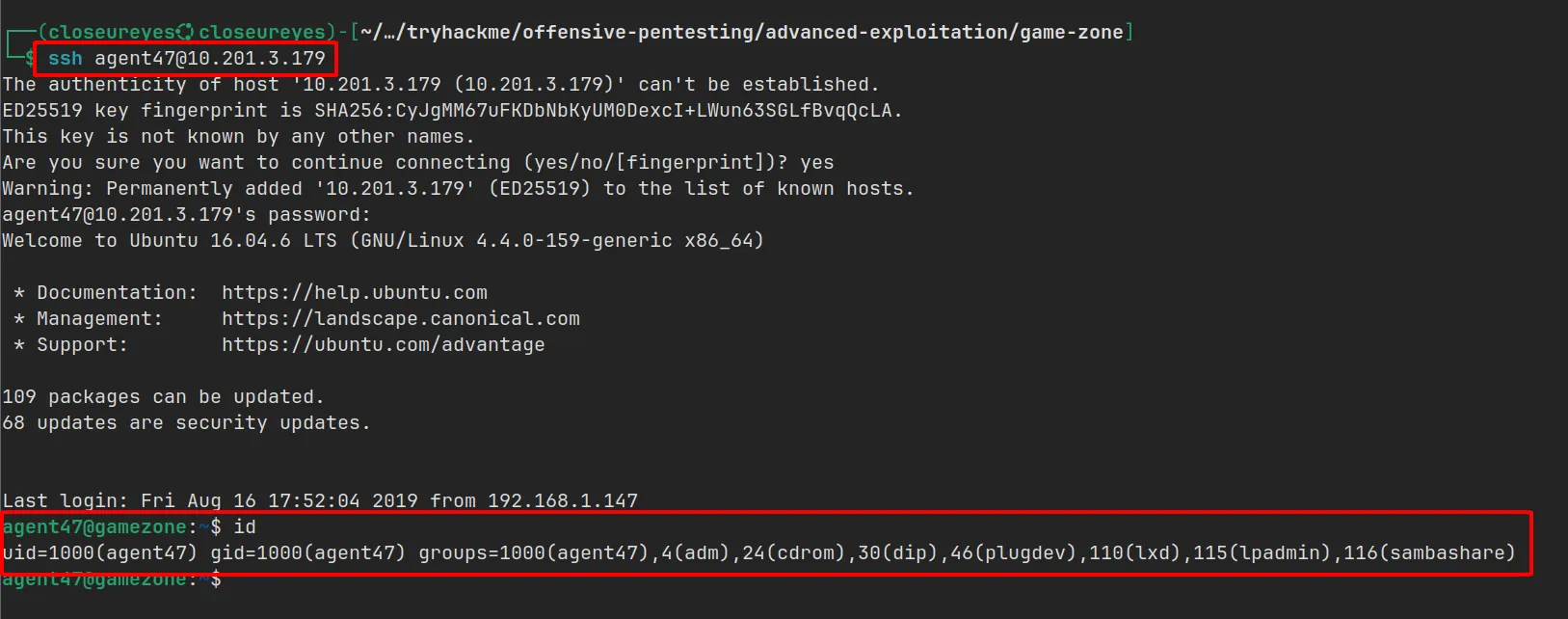This screenshot has height=619, width=1568.
Task: Open the help.ubuntu.com documentation link
Action: click(354, 293)
